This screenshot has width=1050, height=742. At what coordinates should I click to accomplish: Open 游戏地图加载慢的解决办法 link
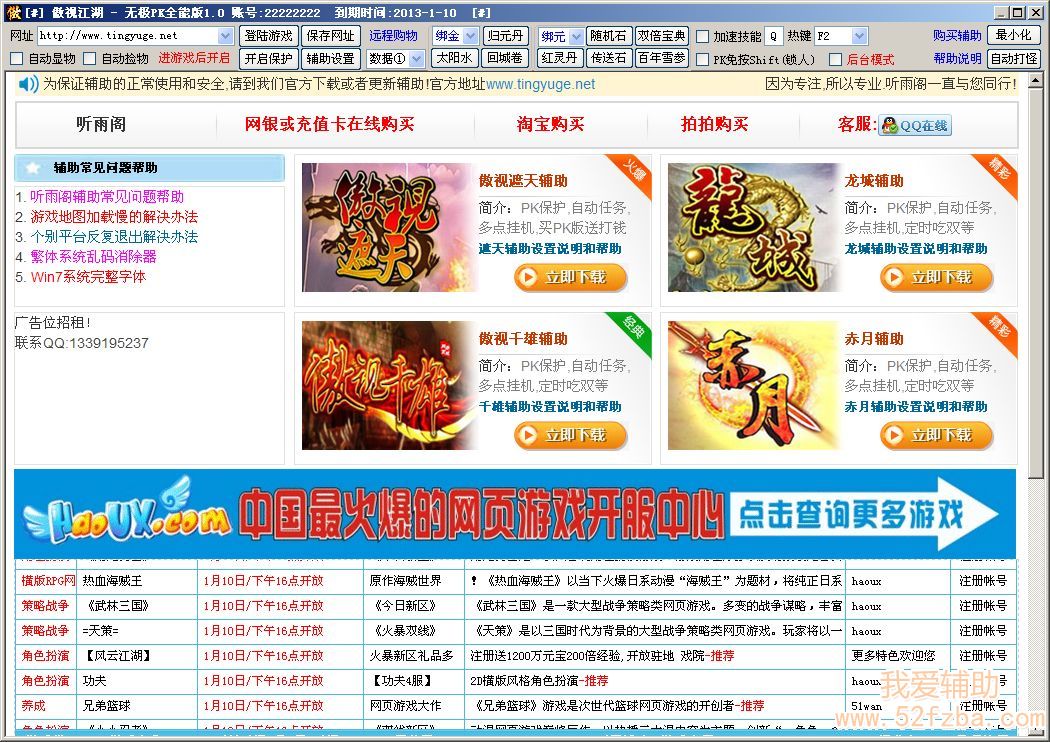point(114,217)
